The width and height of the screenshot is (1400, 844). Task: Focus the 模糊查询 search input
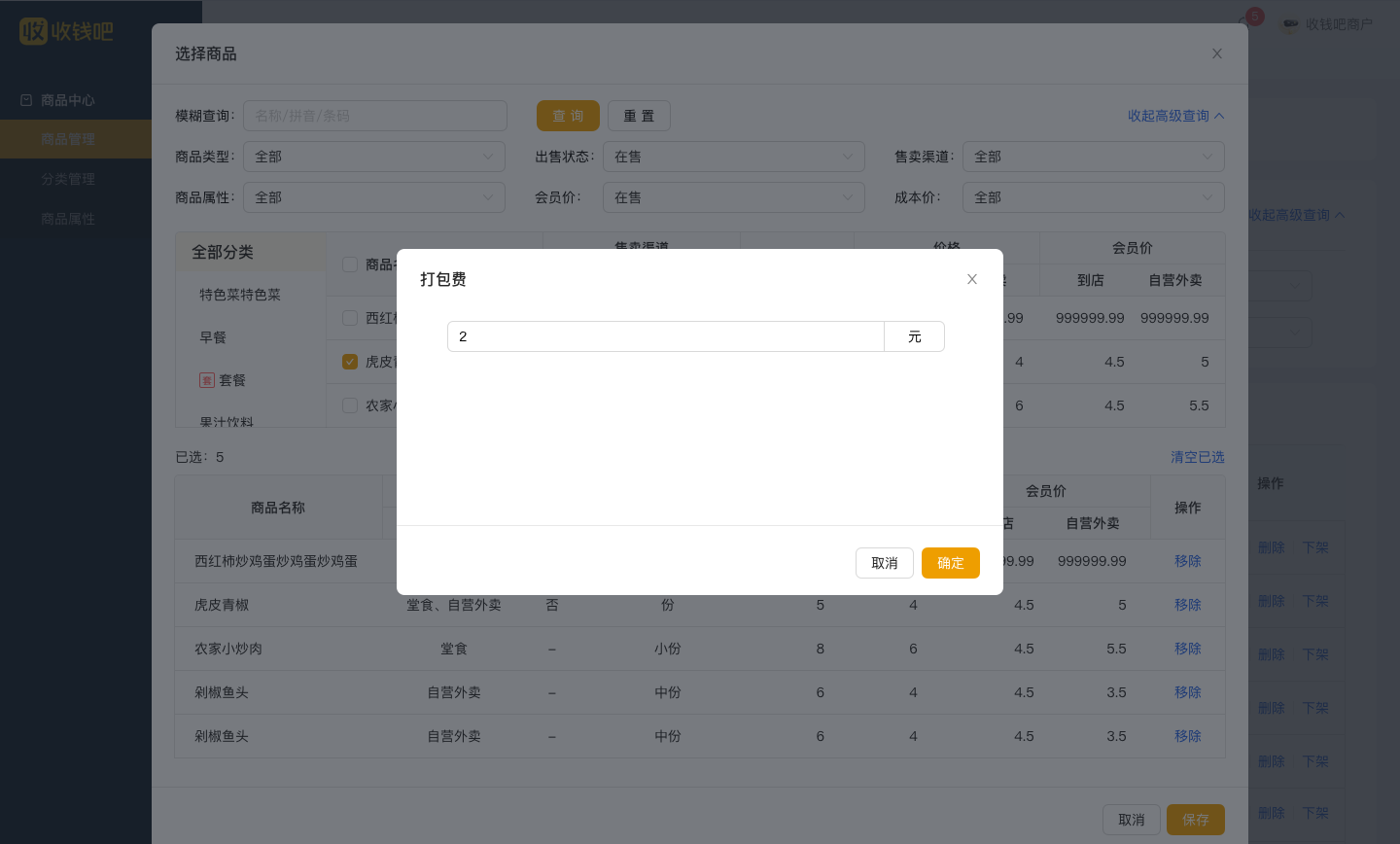375,116
